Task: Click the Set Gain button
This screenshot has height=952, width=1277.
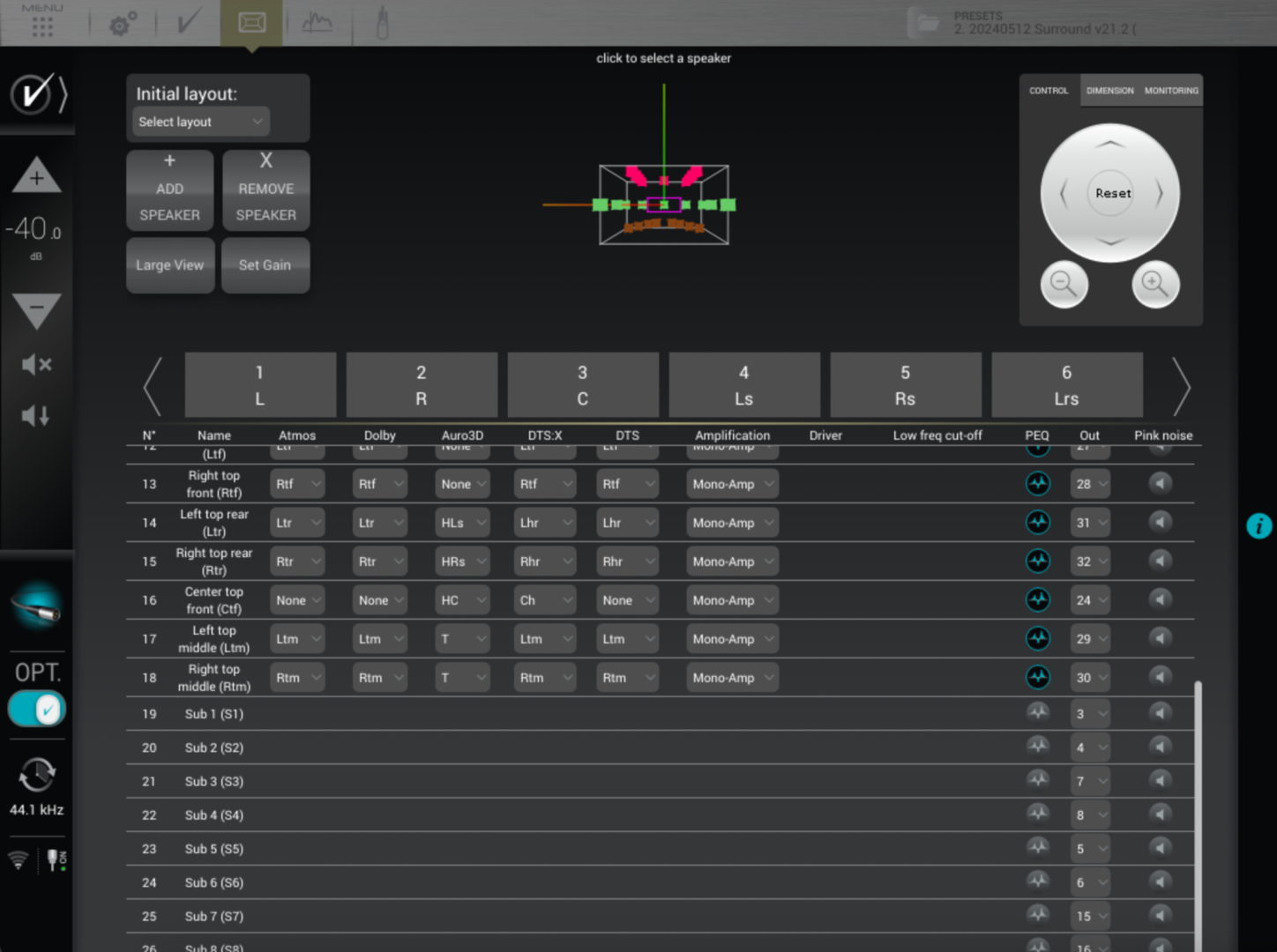Action: click(x=265, y=265)
